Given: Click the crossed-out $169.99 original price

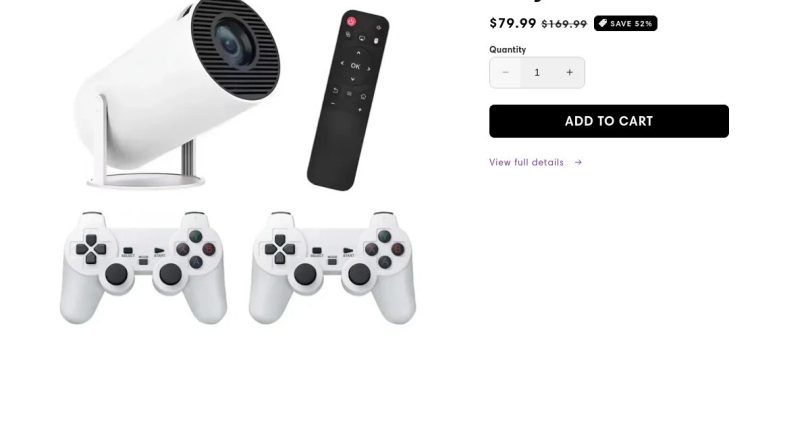Looking at the screenshot, I should pos(564,24).
